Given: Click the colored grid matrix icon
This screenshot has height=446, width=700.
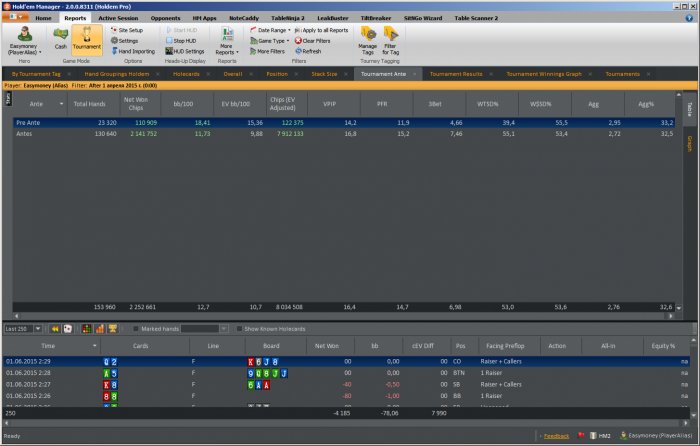Looking at the screenshot, I should point(87,329).
